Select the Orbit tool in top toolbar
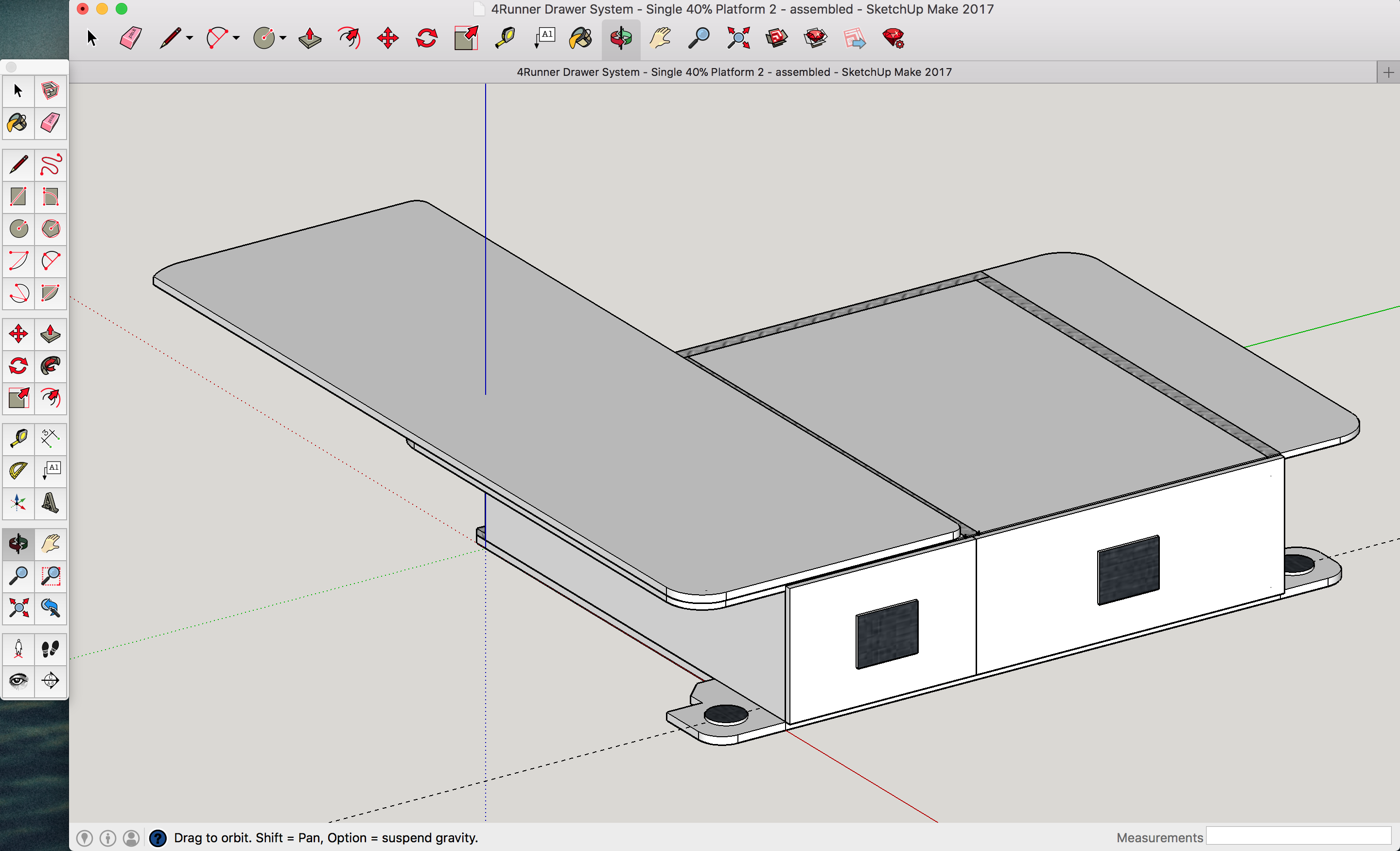Screen dimensions: 1400x851 tap(621, 38)
